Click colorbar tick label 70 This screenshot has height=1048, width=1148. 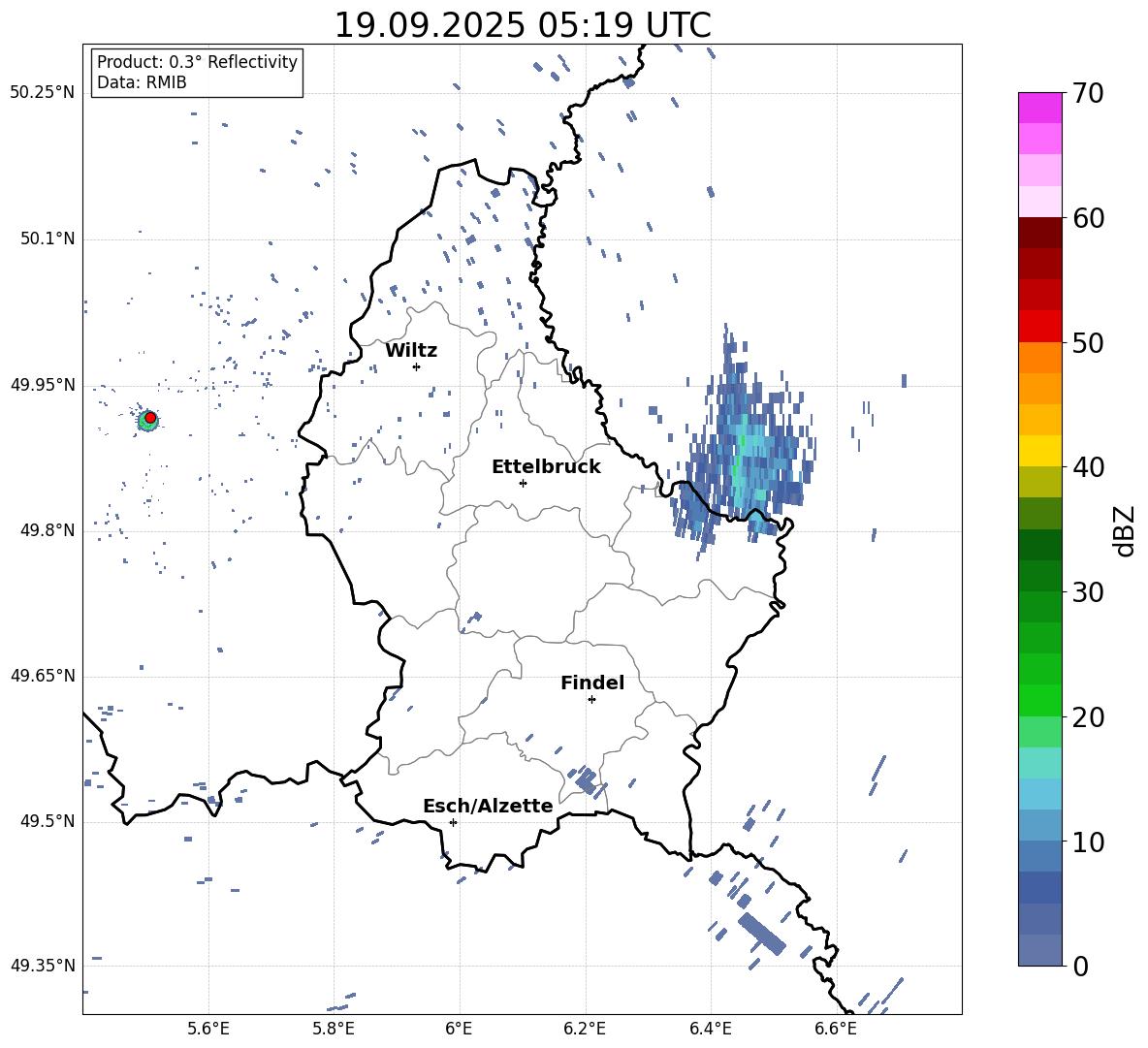[1088, 93]
